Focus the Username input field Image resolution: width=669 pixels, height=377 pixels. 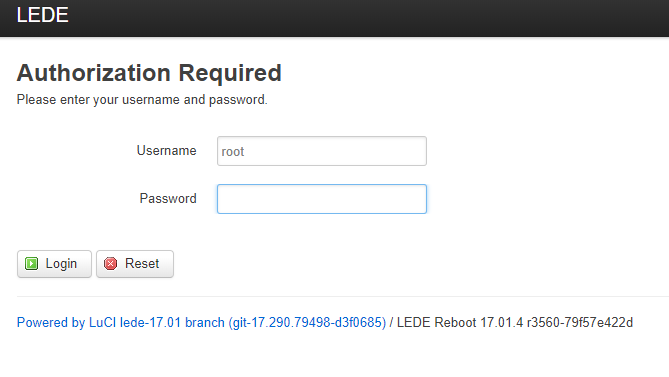(322, 151)
